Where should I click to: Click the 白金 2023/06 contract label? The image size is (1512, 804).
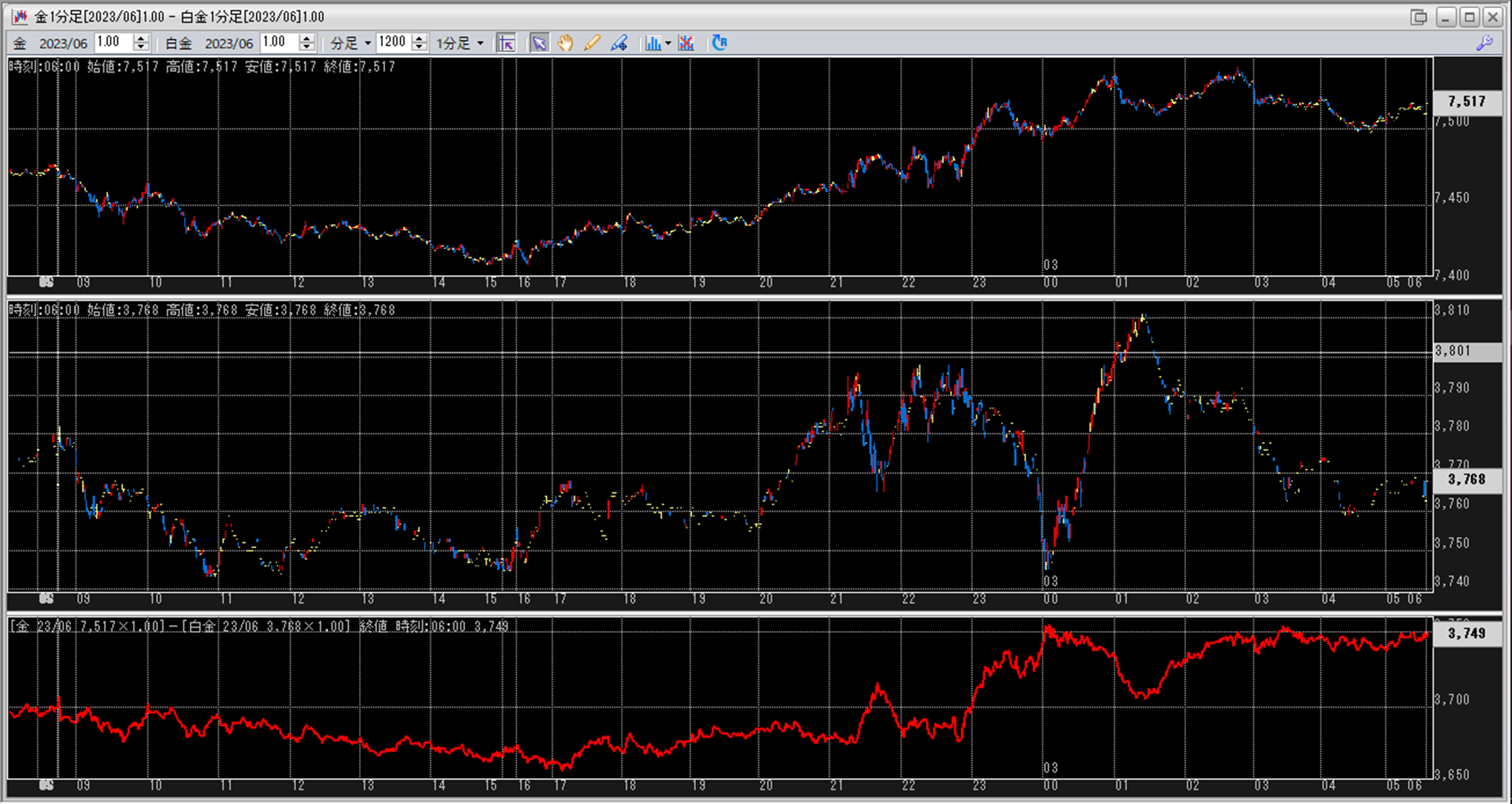click(x=229, y=43)
